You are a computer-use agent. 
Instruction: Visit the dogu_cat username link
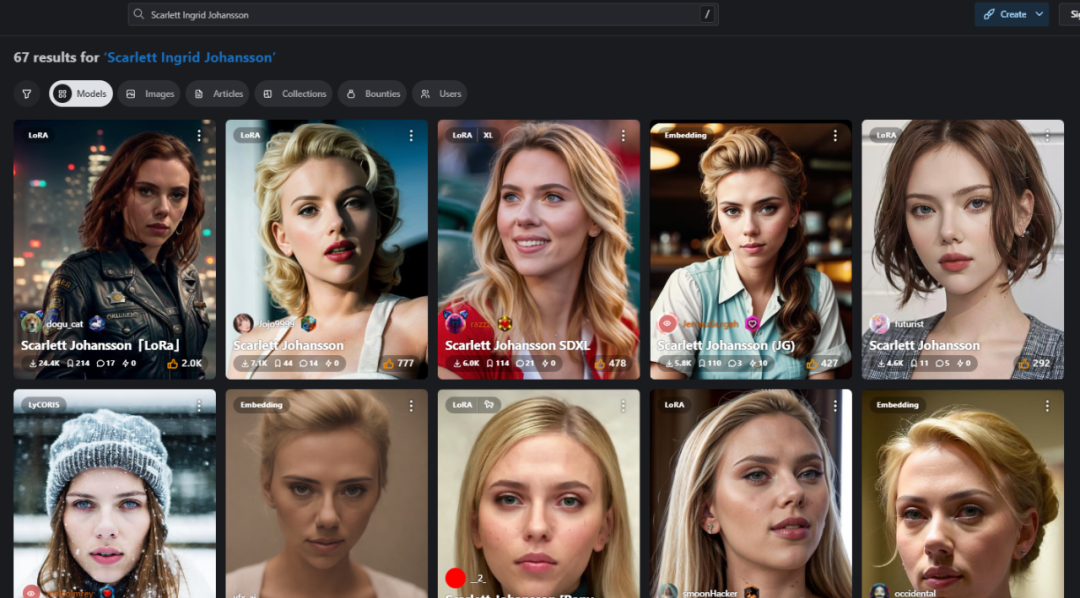65,324
